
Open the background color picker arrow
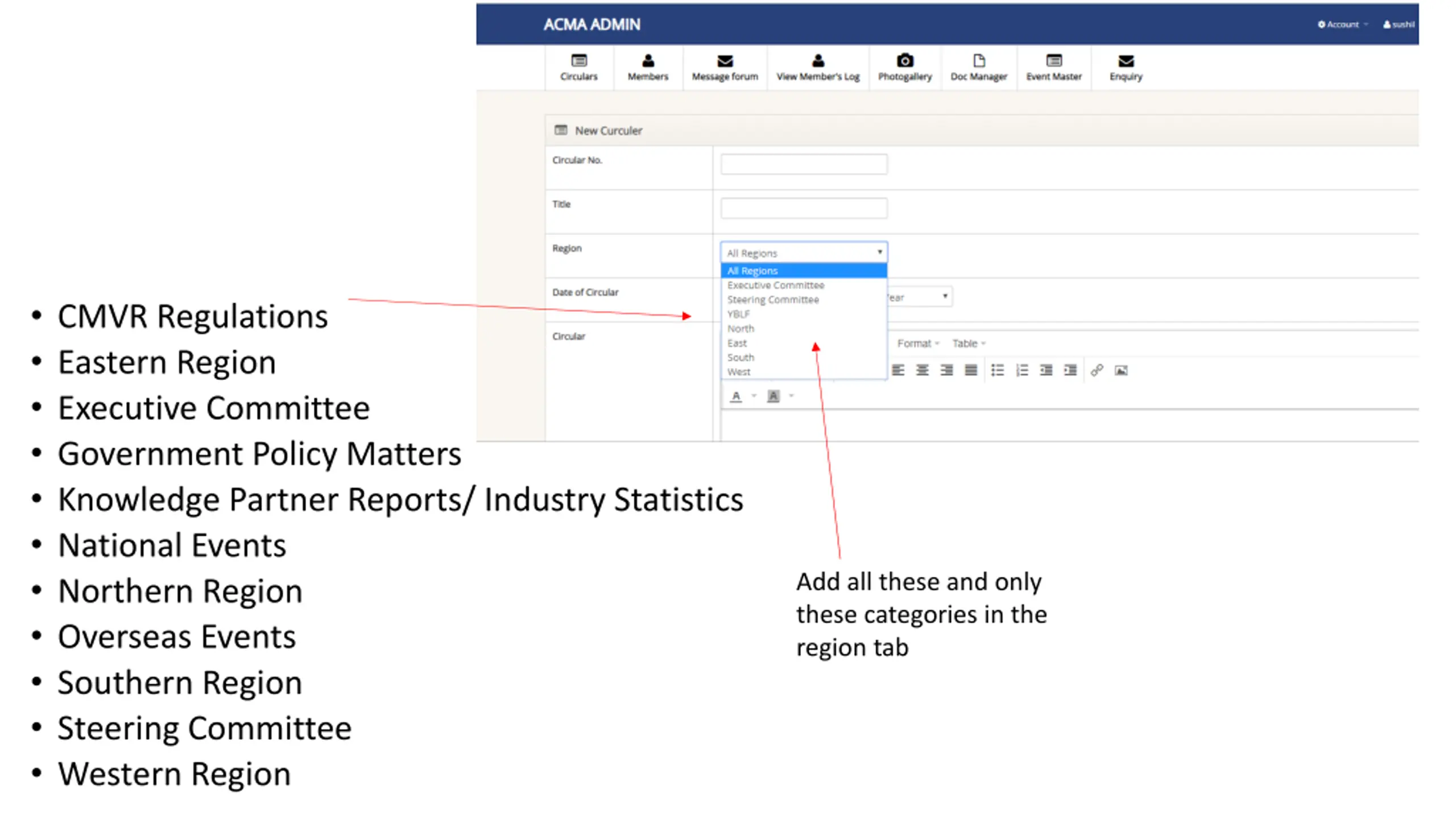pos(791,396)
